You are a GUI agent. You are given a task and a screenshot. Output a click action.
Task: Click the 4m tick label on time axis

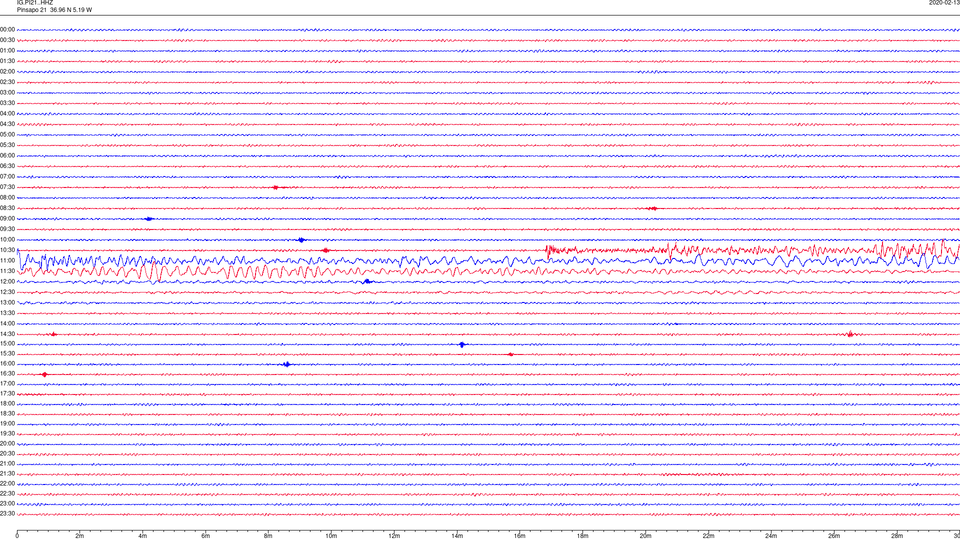click(x=143, y=536)
